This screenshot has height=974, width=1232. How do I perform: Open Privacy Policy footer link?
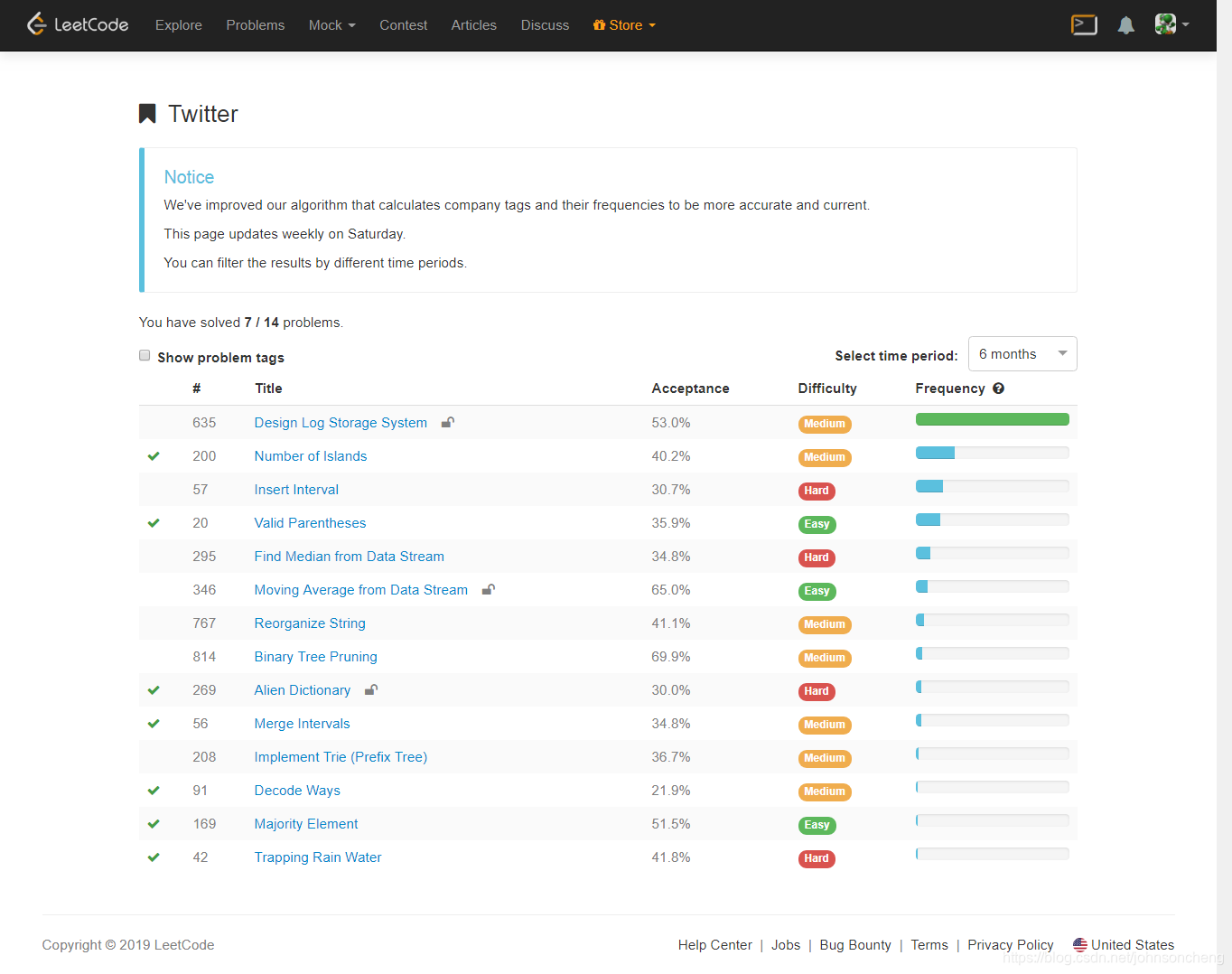tap(1011, 945)
